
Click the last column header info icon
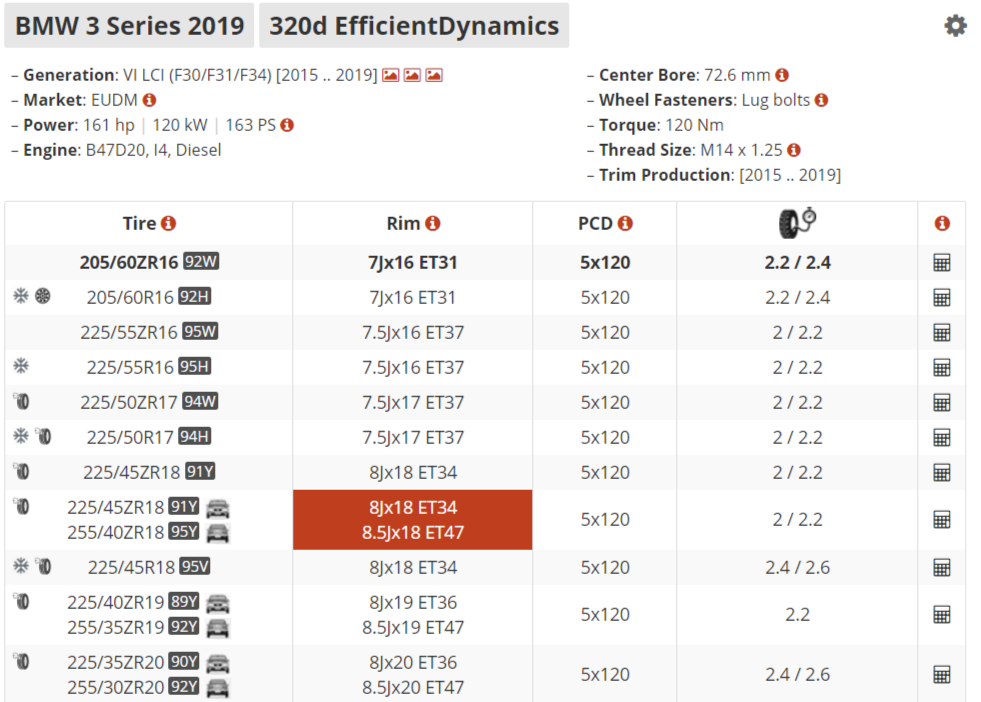[941, 224]
